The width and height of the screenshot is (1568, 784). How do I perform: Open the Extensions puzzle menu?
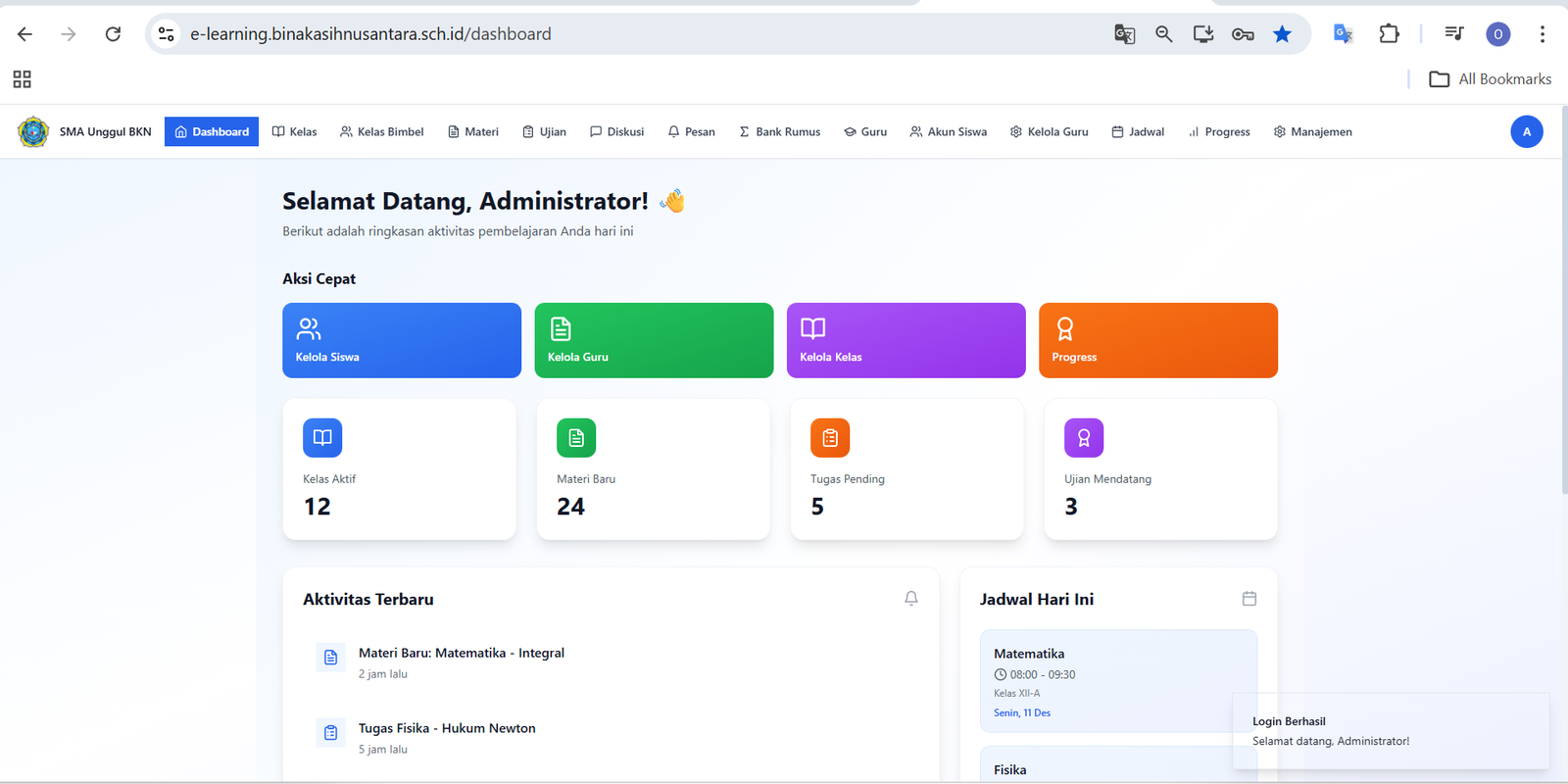[x=1389, y=34]
